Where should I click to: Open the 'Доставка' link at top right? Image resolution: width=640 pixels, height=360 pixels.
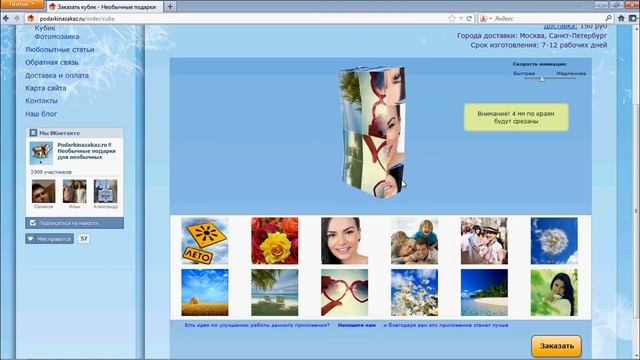tap(560, 26)
